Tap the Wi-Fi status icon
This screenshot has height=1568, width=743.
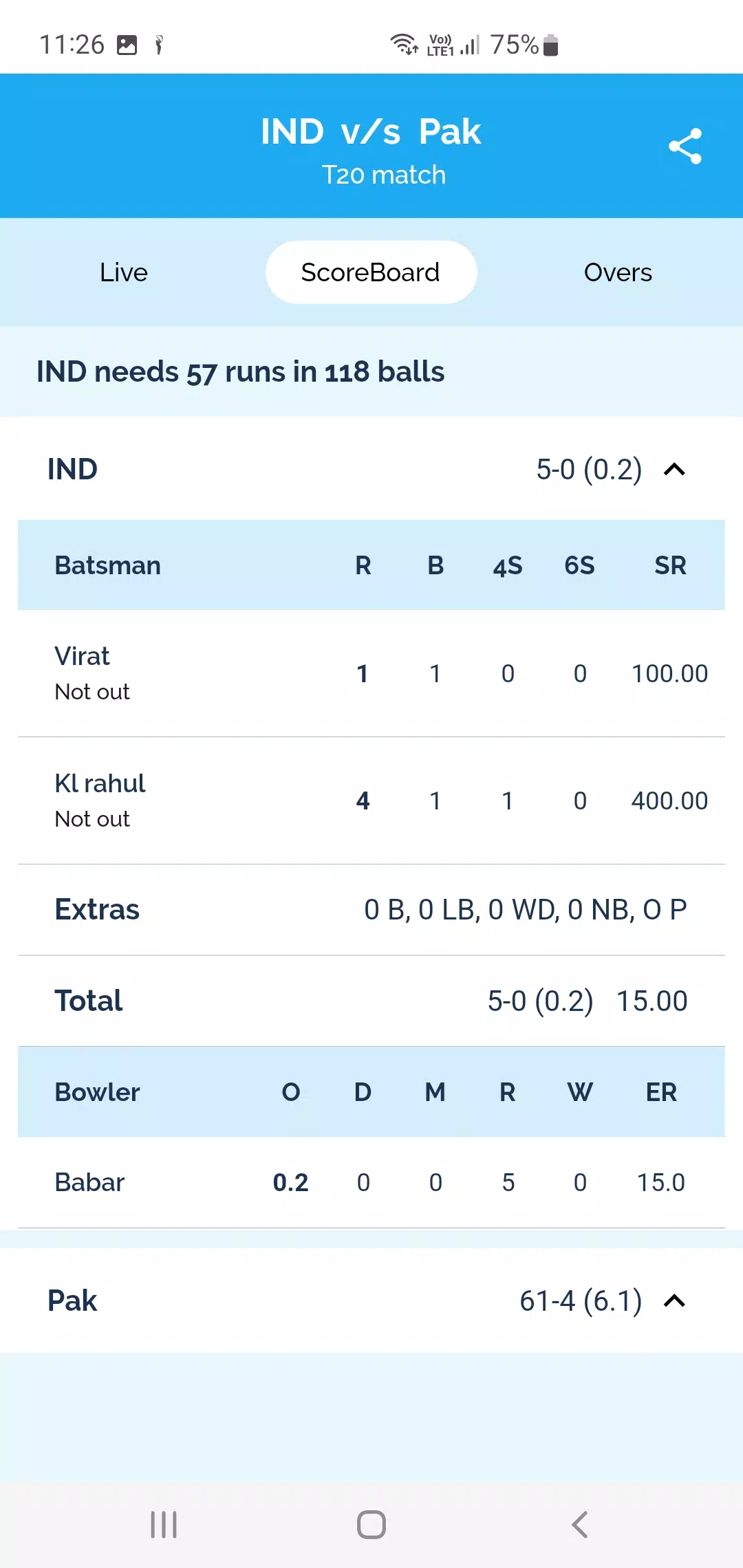404,44
